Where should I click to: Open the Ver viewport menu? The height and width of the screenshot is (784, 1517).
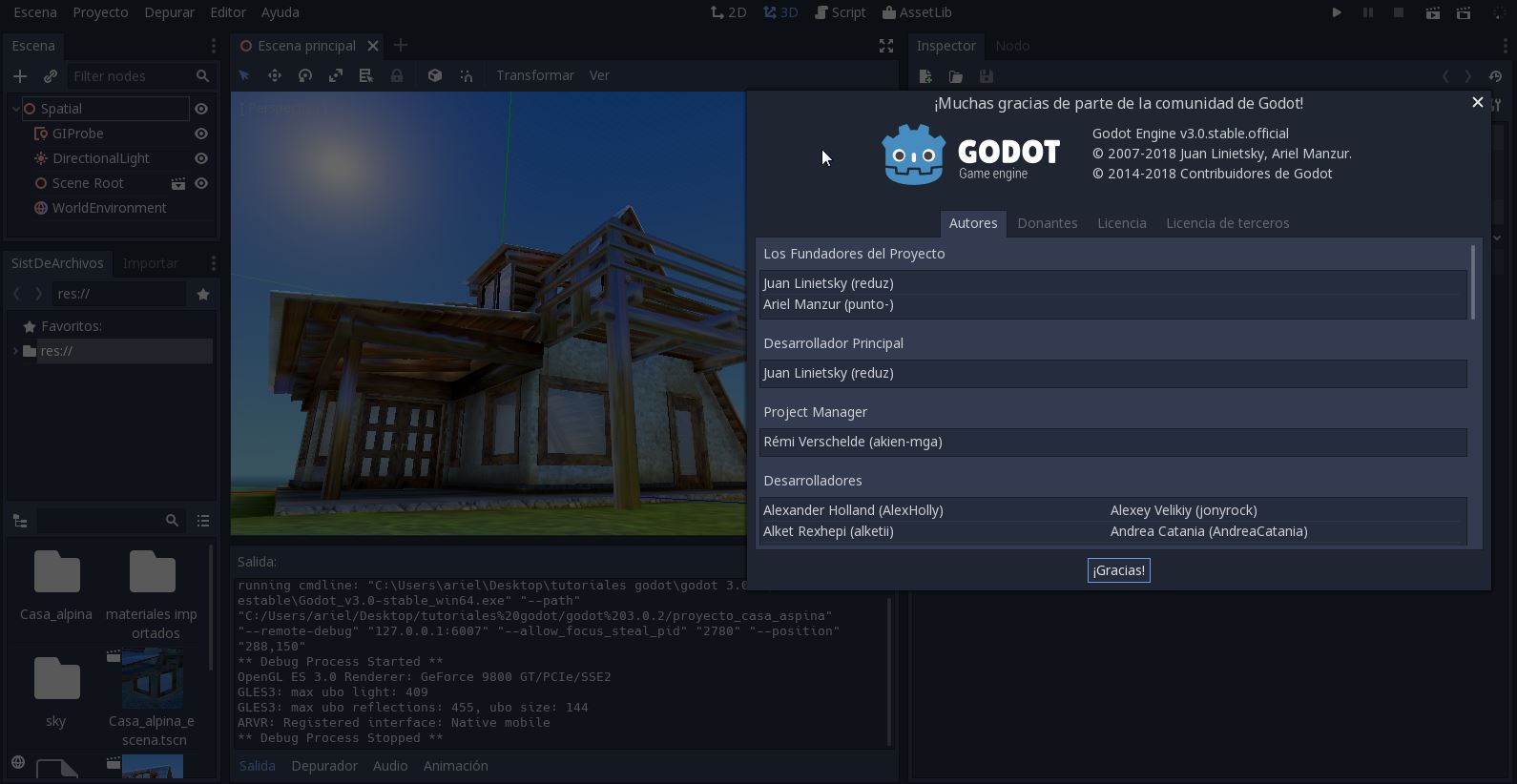tap(599, 75)
